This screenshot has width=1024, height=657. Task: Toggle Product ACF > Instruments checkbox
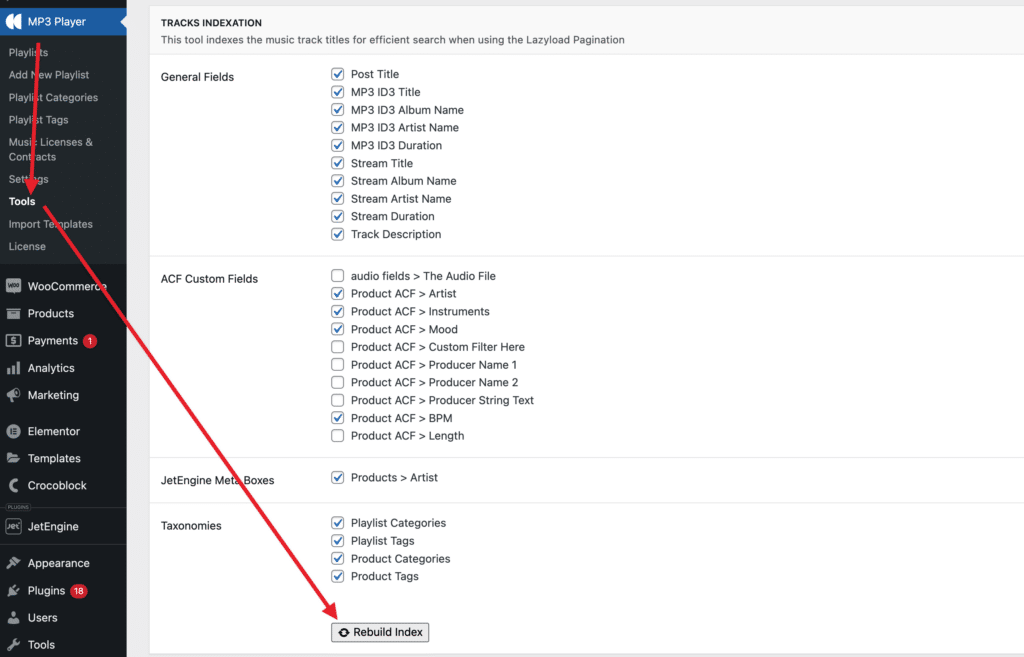(337, 312)
